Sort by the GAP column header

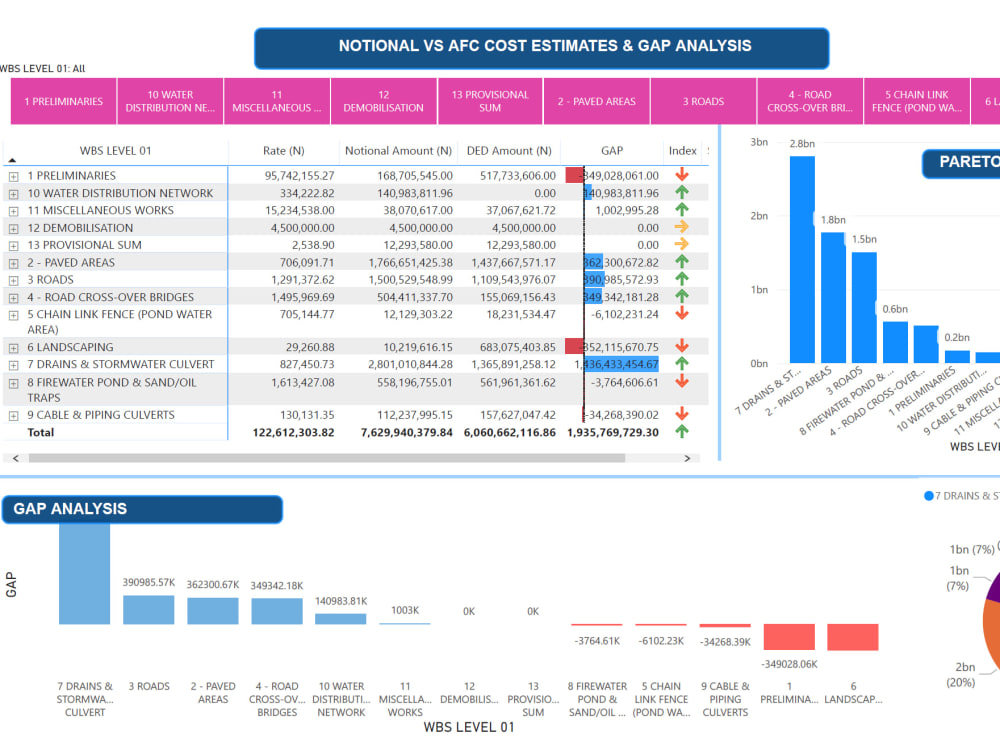(x=612, y=151)
